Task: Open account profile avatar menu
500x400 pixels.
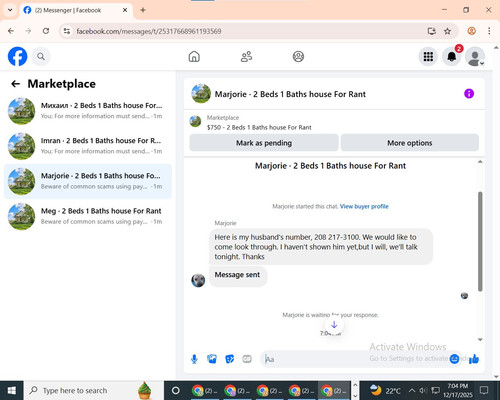Action: pyautogui.click(x=475, y=57)
